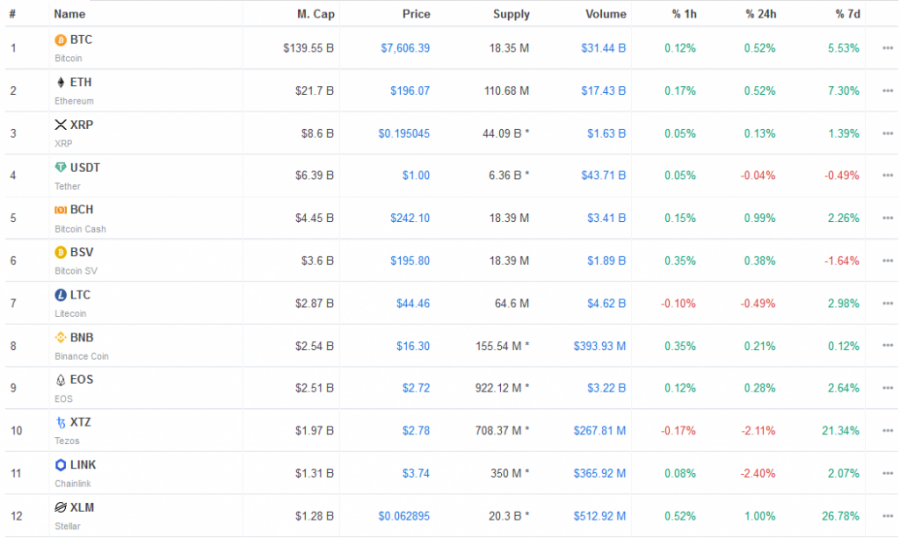Sort by % 24h column header
The height and width of the screenshot is (538, 900).
point(761,14)
